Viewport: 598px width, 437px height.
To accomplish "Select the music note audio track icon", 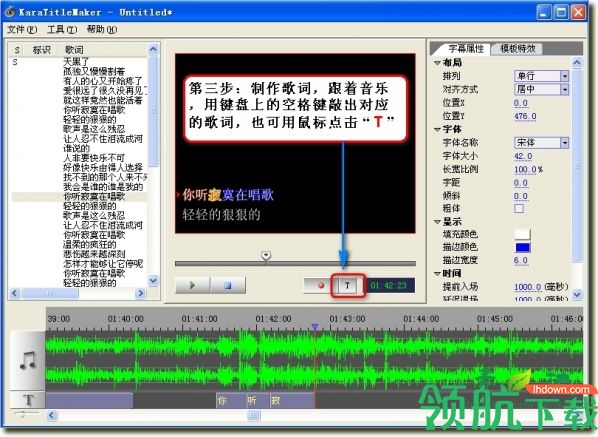I will pos(27,360).
